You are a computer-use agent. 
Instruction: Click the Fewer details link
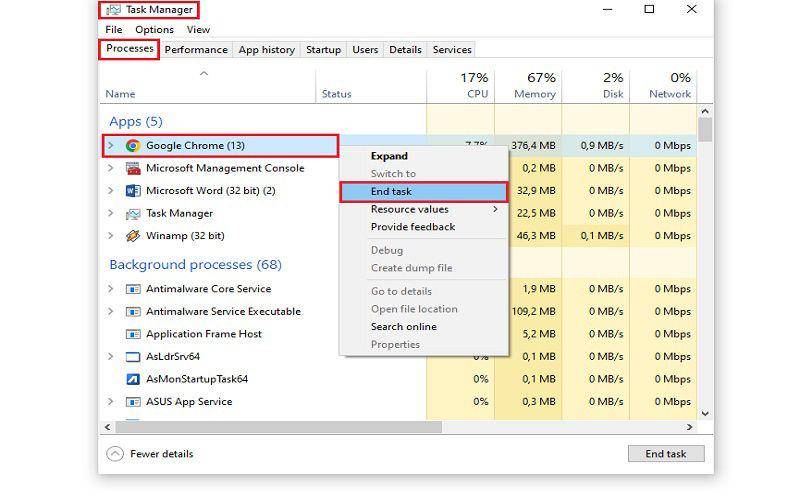pos(161,454)
